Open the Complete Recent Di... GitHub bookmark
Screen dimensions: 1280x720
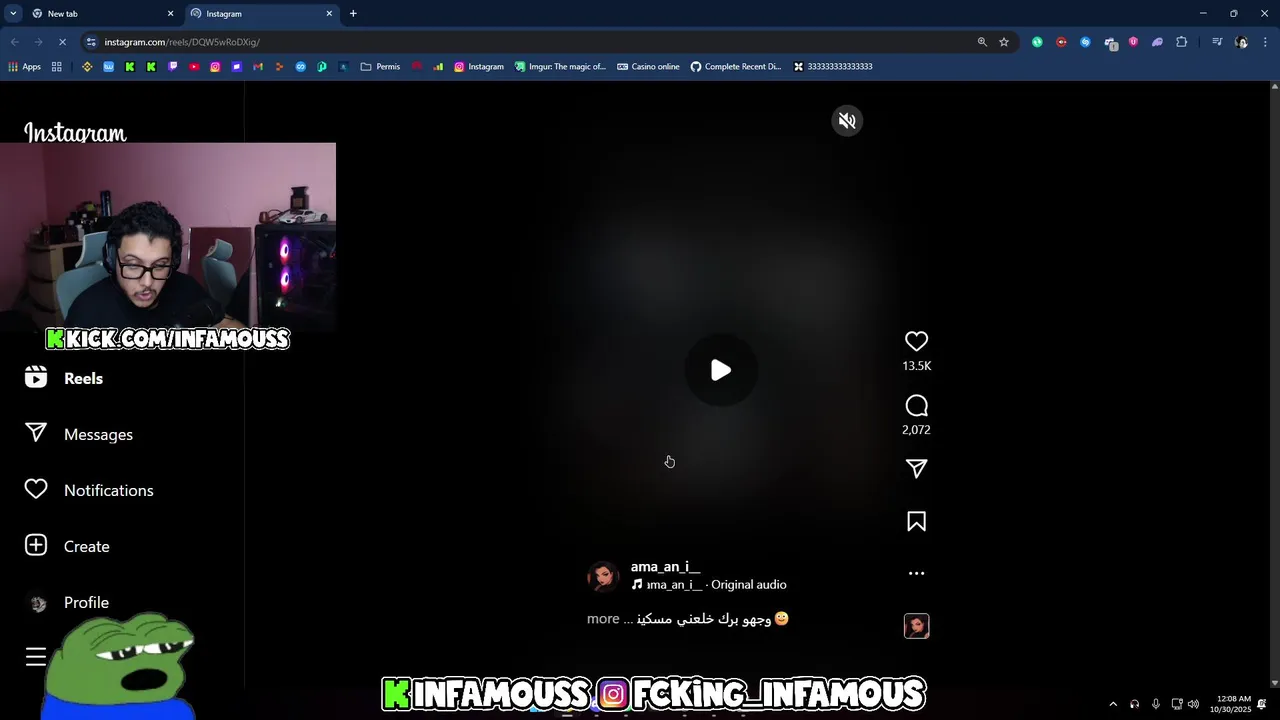(736, 67)
